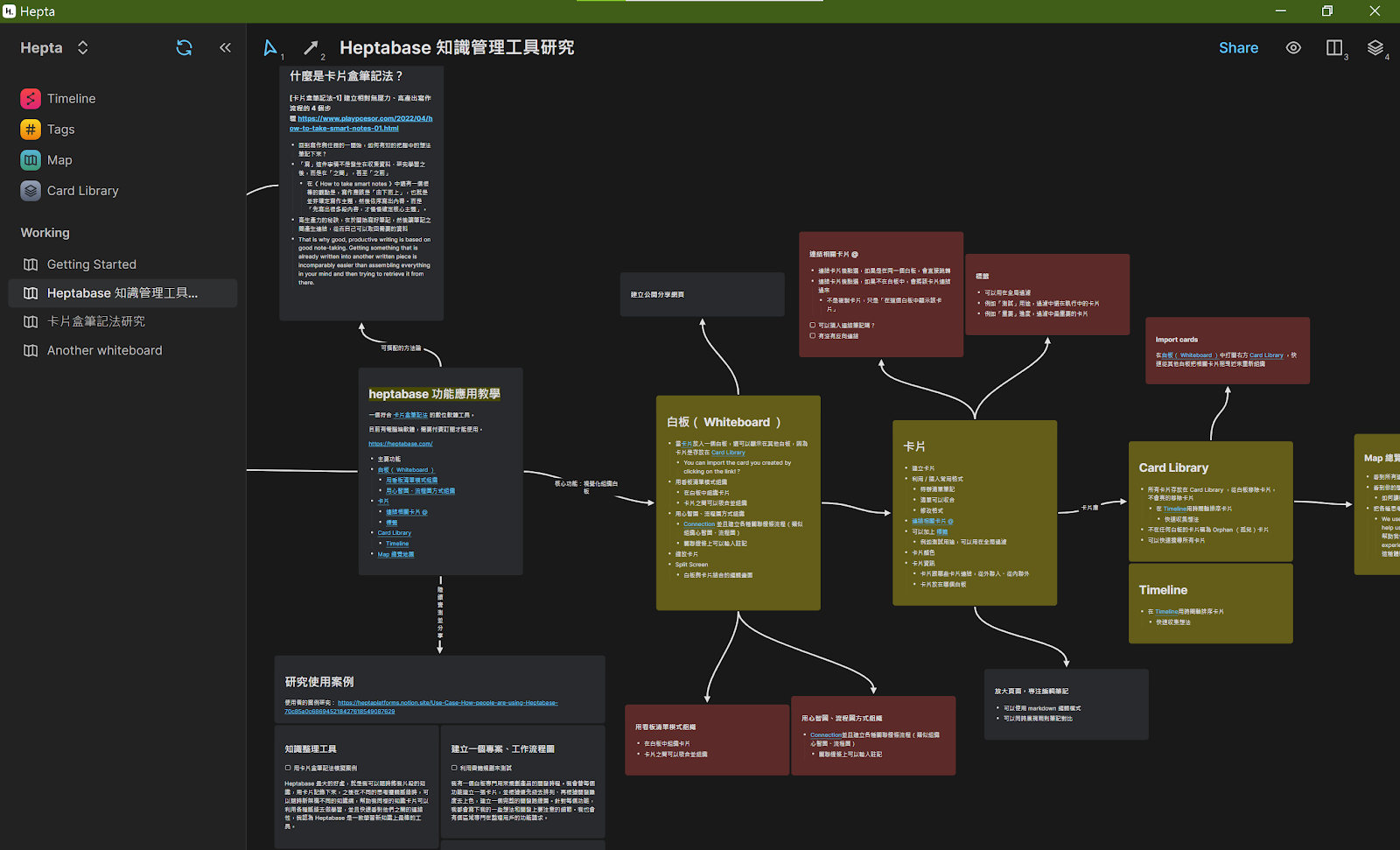This screenshot has height=850, width=1400.
Task: Click the 可搭配的方法論 connection label
Action: click(x=401, y=348)
